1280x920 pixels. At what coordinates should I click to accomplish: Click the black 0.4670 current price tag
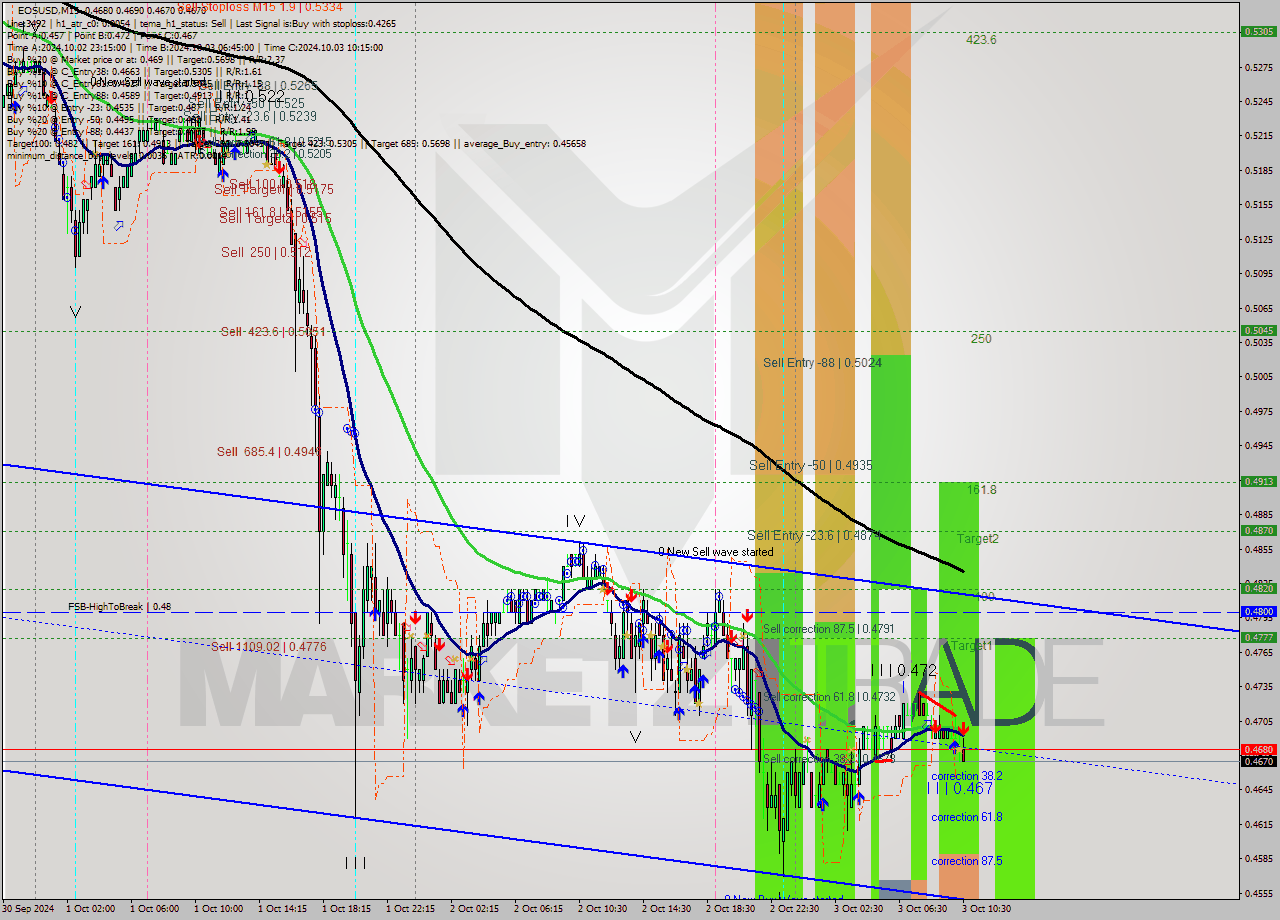click(x=1257, y=761)
